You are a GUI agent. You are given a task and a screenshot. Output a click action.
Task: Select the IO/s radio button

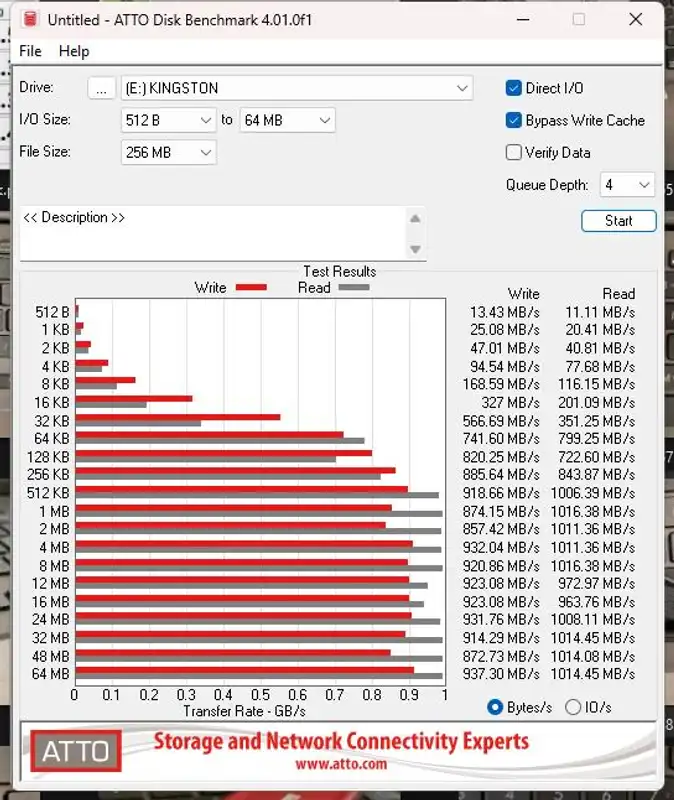[573, 707]
